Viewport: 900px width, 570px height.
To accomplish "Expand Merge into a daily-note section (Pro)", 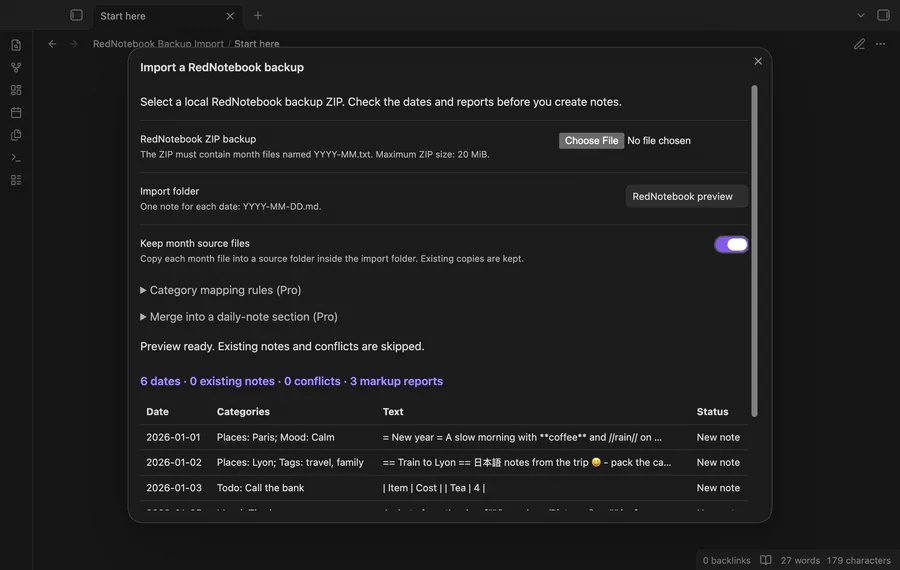I will (x=239, y=317).
